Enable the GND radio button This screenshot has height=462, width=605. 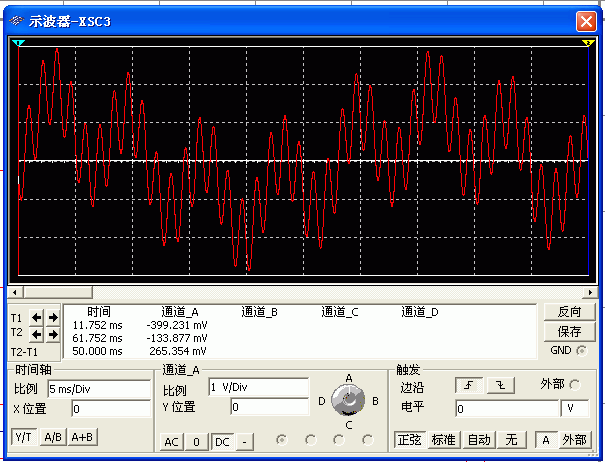[x=582, y=350]
